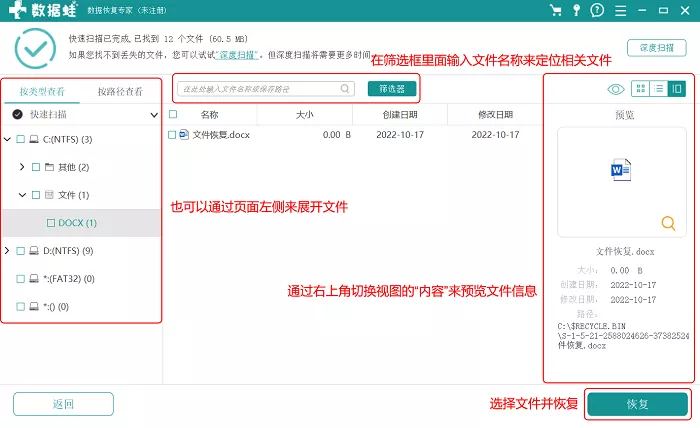Click the document icon next to 文件 (1)
This screenshot has height=428, width=700.
click(x=50, y=195)
